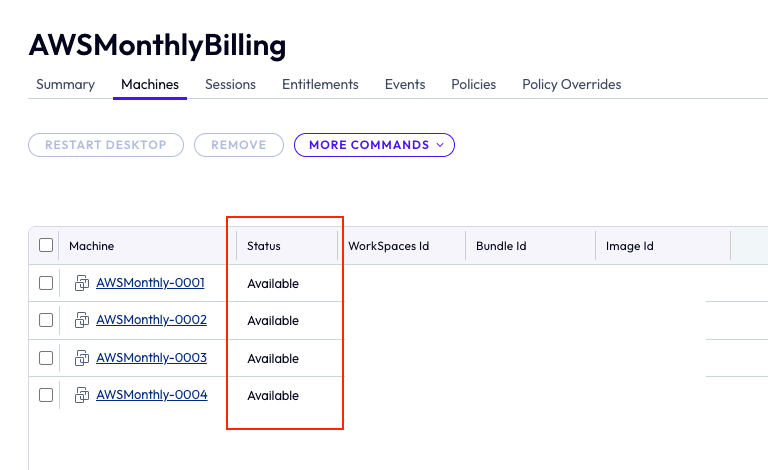Click the WorkSpaces Id column header

[x=388, y=246]
